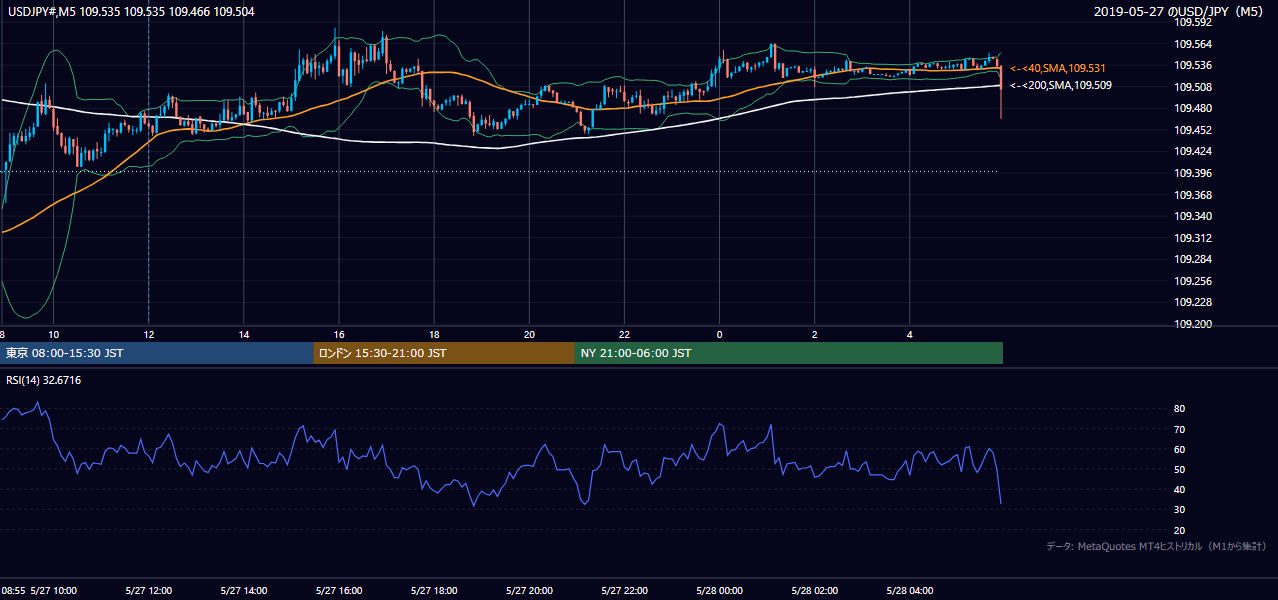Image resolution: width=1278 pixels, height=600 pixels.
Task: Click price axis label 109.536
Action: 1193,65
